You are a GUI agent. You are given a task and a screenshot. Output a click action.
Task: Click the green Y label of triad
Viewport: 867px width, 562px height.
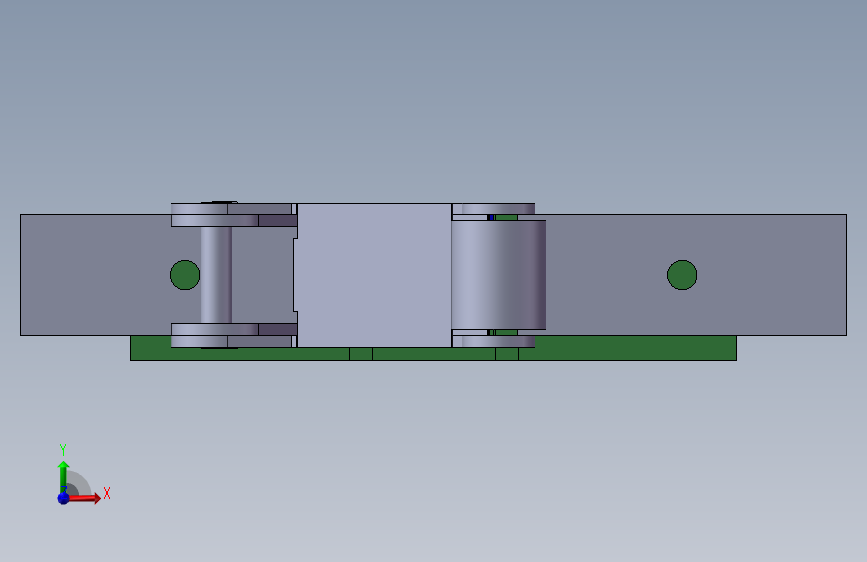coord(63,450)
